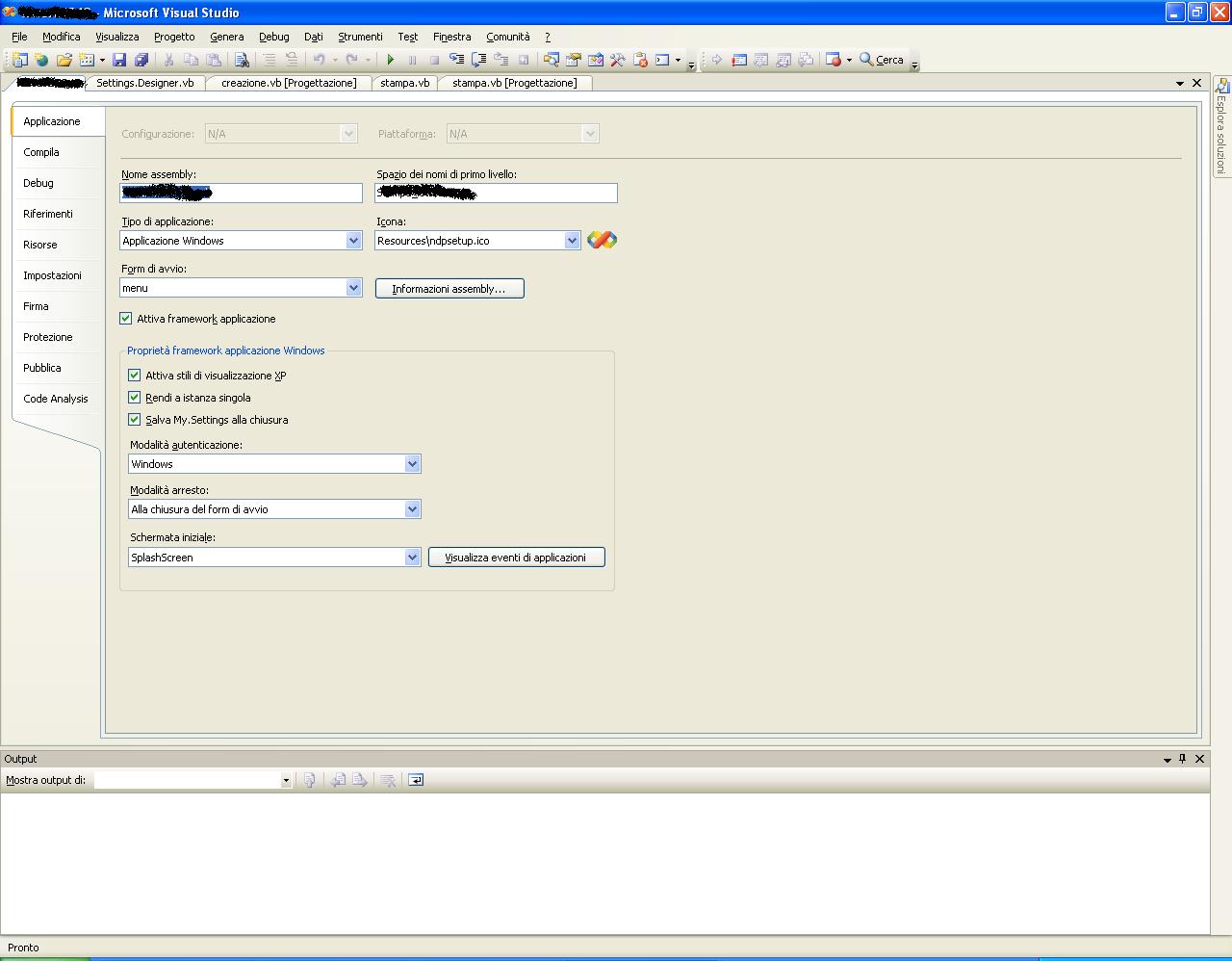Click the Step Into debug icon
1232x961 pixels.
tap(456, 60)
